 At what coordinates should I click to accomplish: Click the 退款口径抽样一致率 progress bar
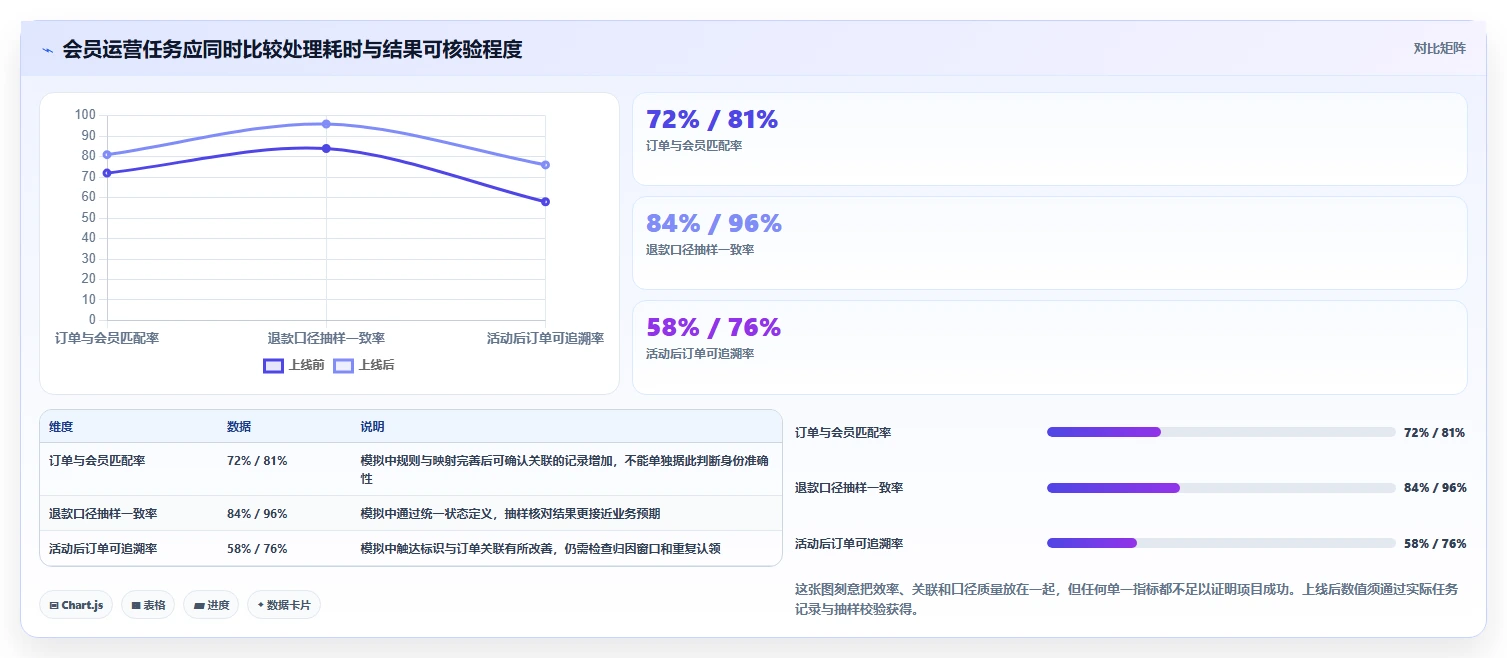pos(1221,488)
